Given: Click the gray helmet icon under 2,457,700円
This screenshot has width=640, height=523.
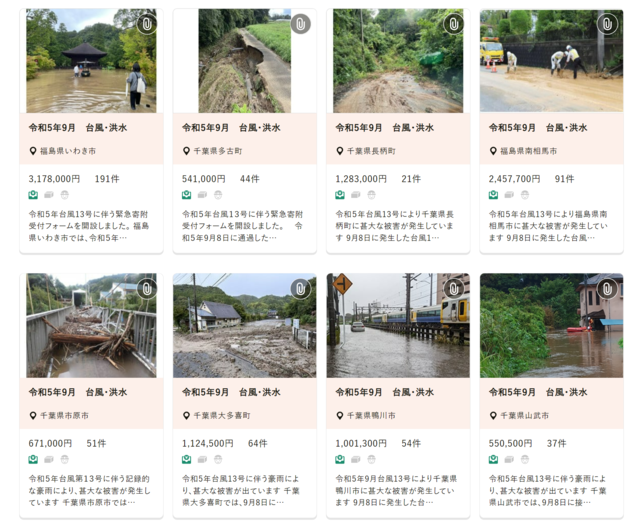Looking at the screenshot, I should (x=525, y=195).
